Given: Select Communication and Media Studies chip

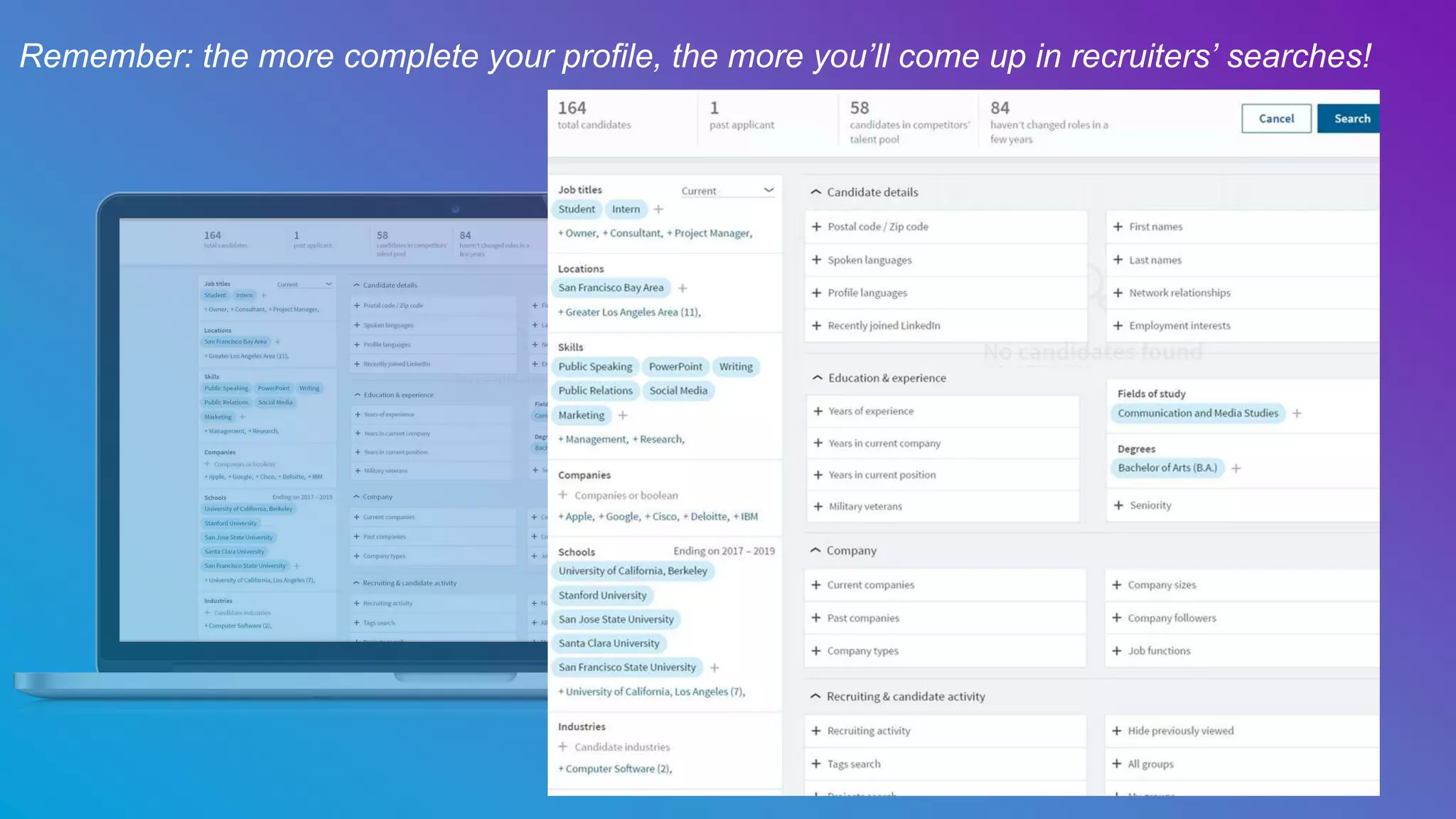Looking at the screenshot, I should coord(1198,413).
